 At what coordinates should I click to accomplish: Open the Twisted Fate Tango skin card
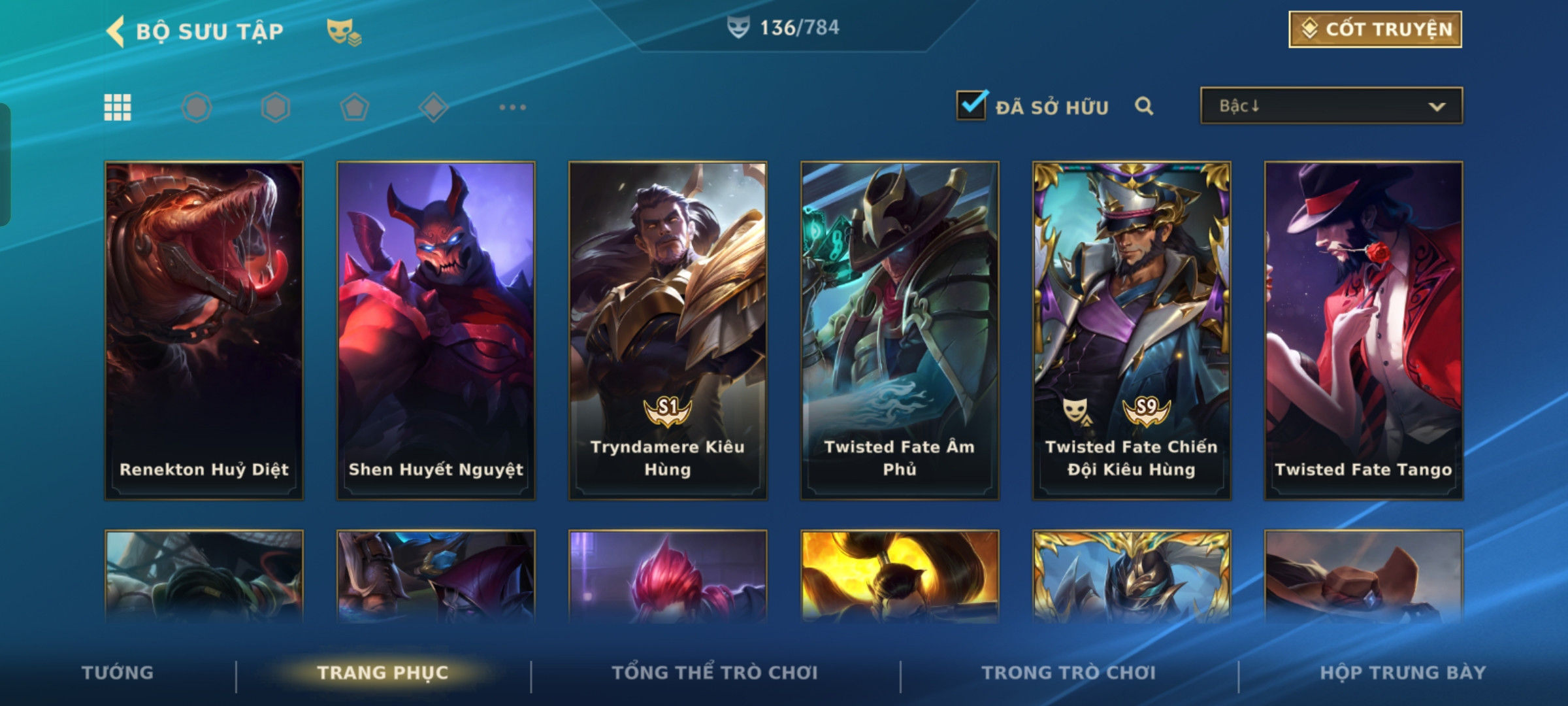[1364, 331]
